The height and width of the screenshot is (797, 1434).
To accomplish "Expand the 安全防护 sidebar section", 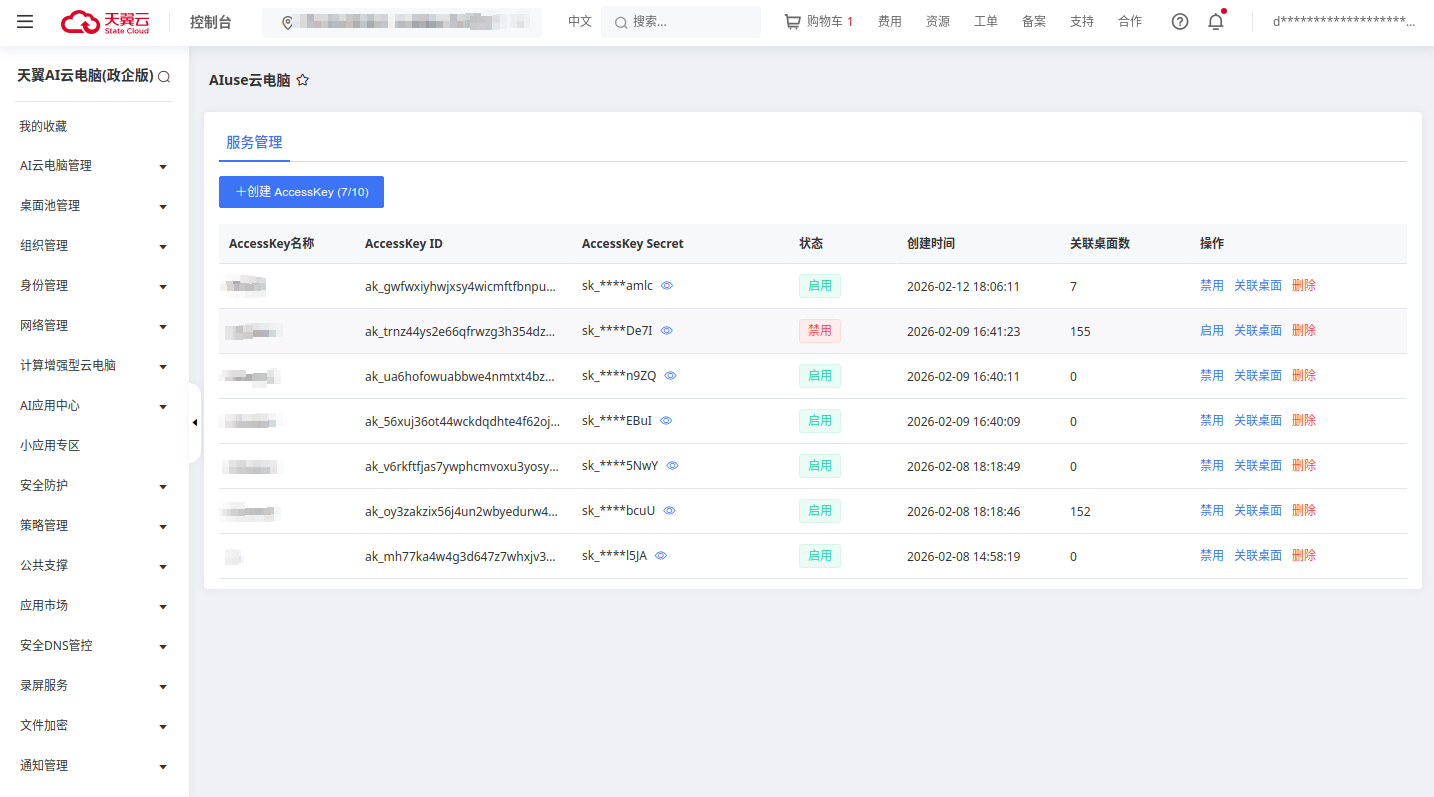I will (94, 486).
